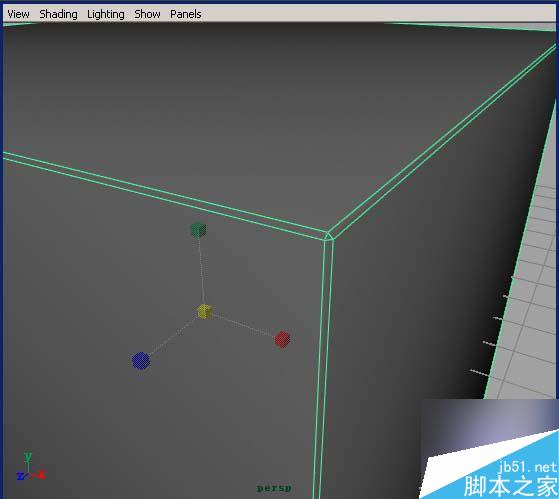Grab the blue Z-axis scale handle
559x499 pixels.
click(141, 361)
